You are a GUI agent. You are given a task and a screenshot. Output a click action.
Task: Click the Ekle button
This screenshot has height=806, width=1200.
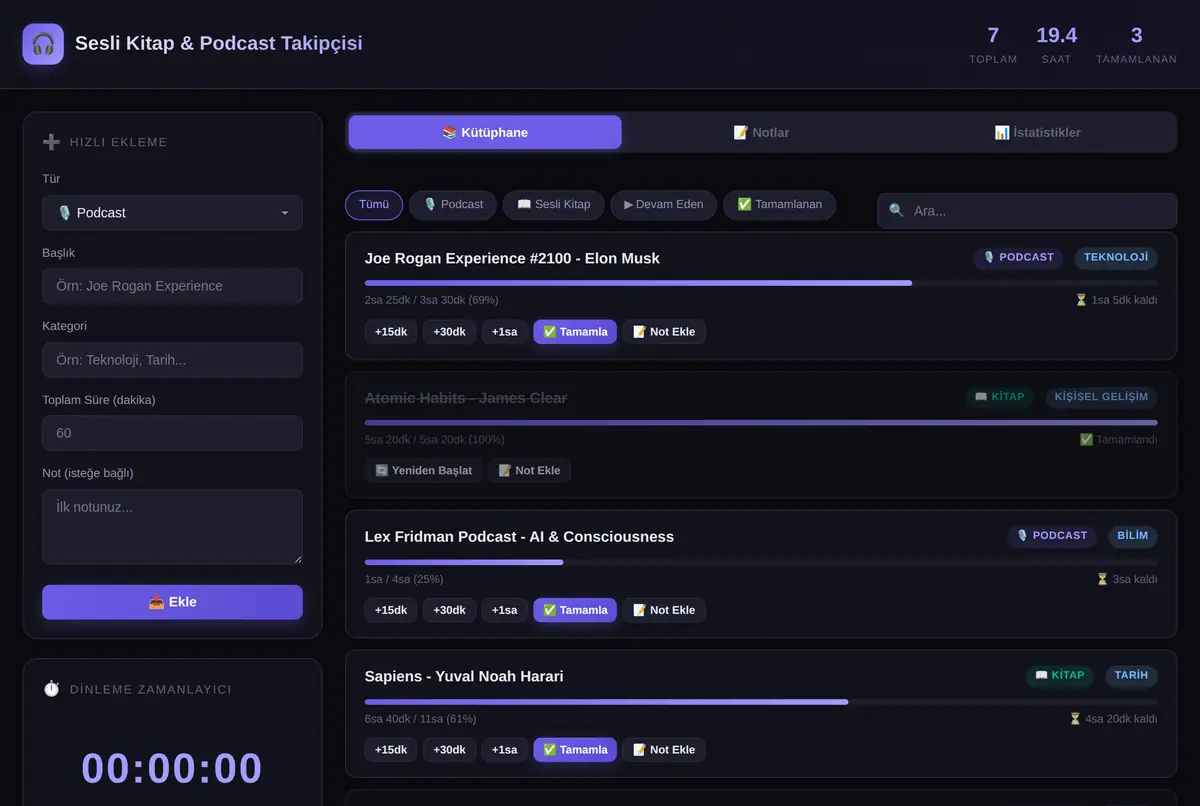(x=172, y=602)
